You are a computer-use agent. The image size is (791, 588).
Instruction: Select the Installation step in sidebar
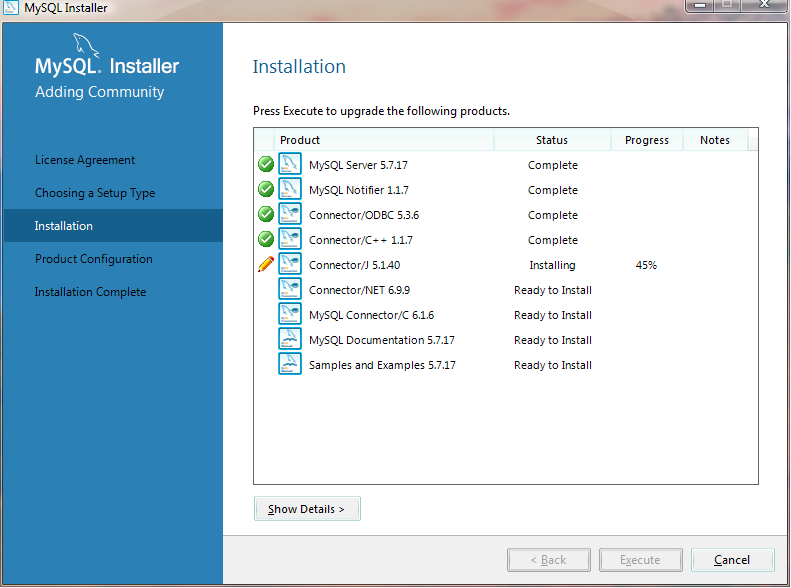pos(113,226)
